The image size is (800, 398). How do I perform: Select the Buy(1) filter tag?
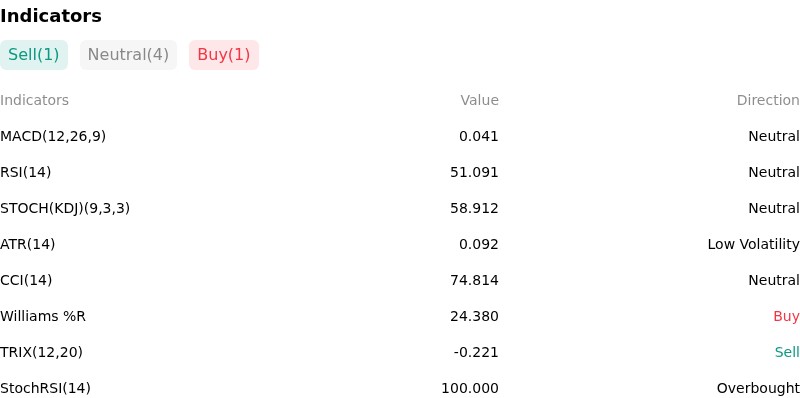click(224, 55)
